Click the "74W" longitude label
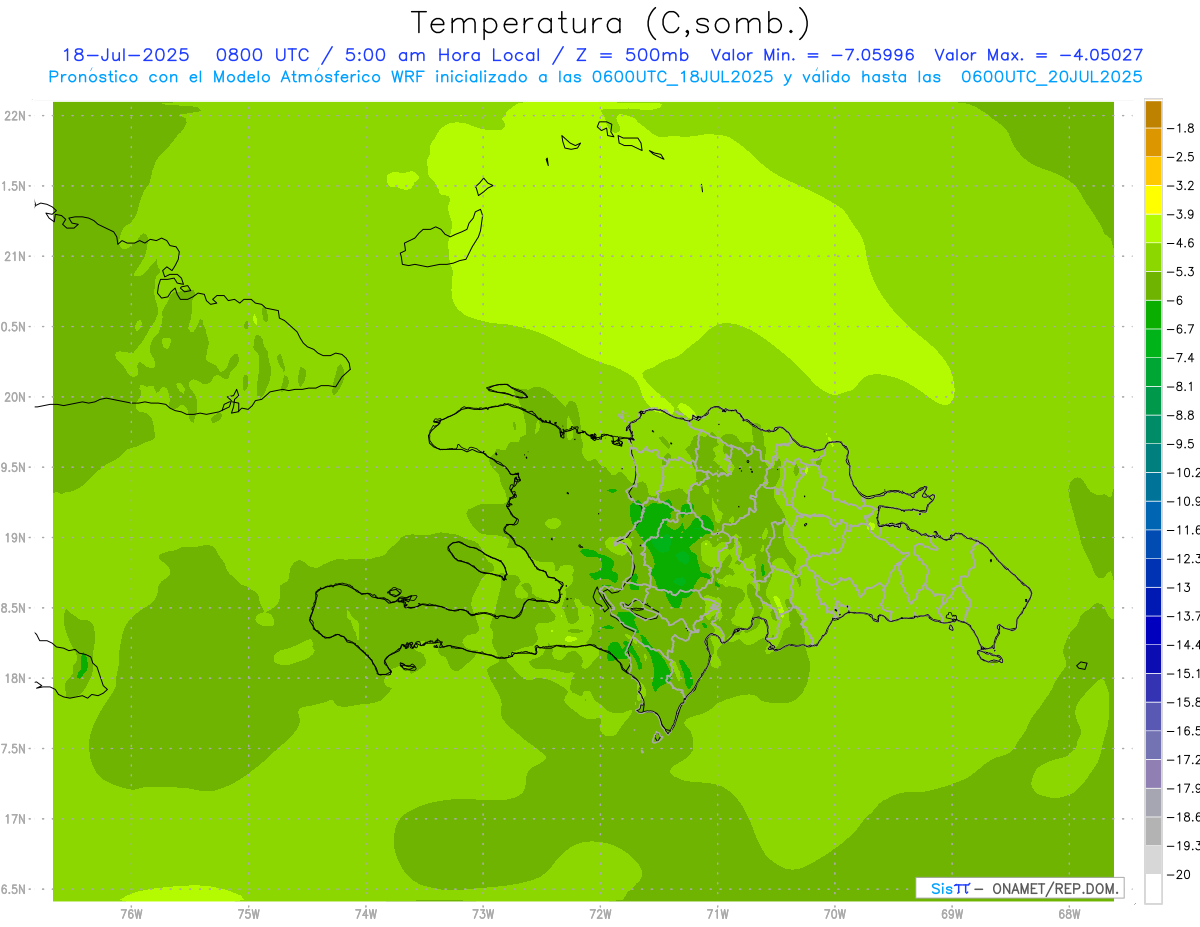Screen dimensions: 1200x927 click(366, 914)
